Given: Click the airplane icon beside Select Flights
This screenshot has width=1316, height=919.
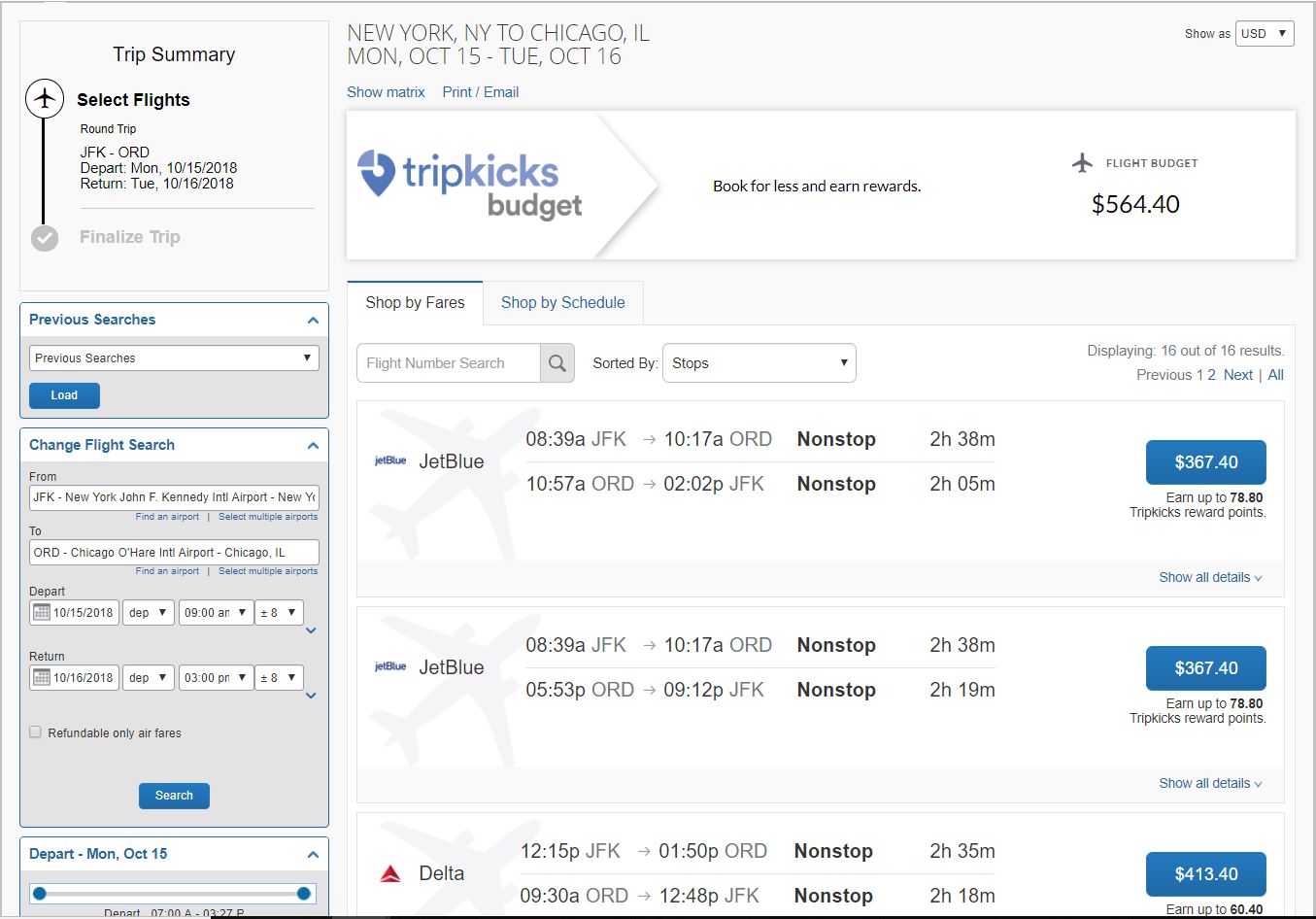Looking at the screenshot, I should tap(45, 99).
